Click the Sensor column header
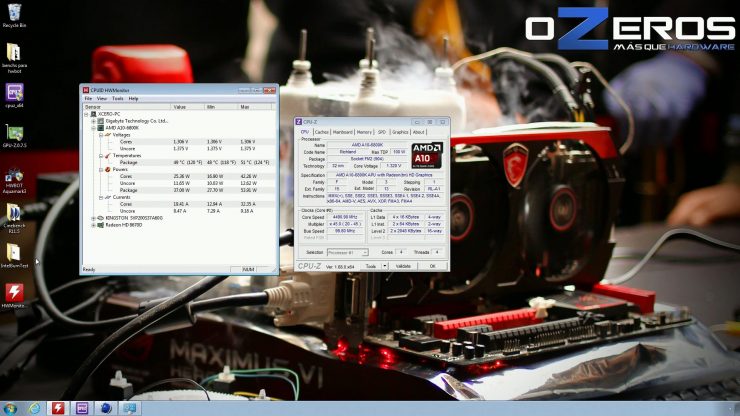This screenshot has height=416, width=740. pos(127,107)
